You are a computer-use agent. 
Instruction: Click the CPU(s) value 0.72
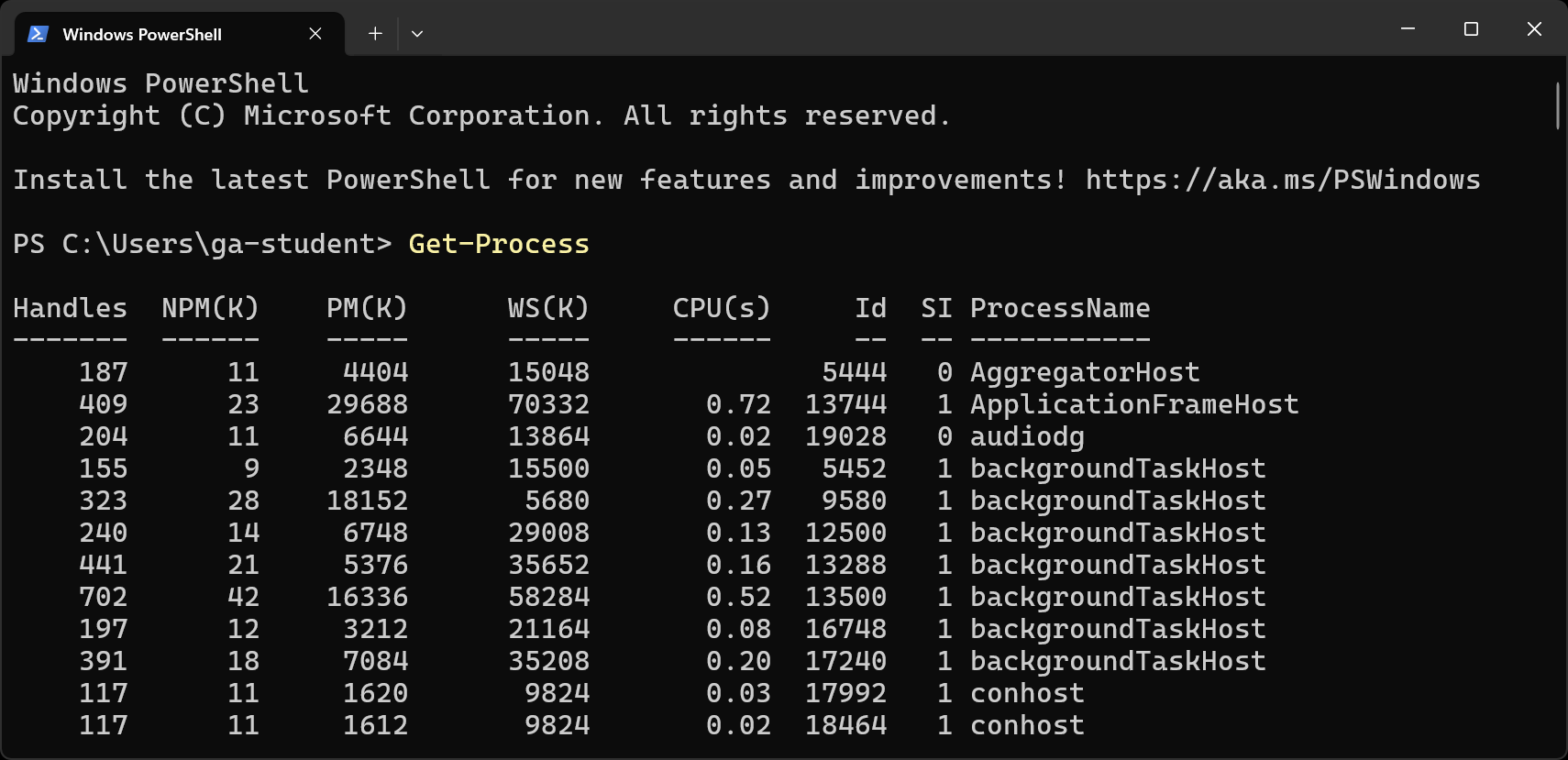pyautogui.click(x=738, y=404)
